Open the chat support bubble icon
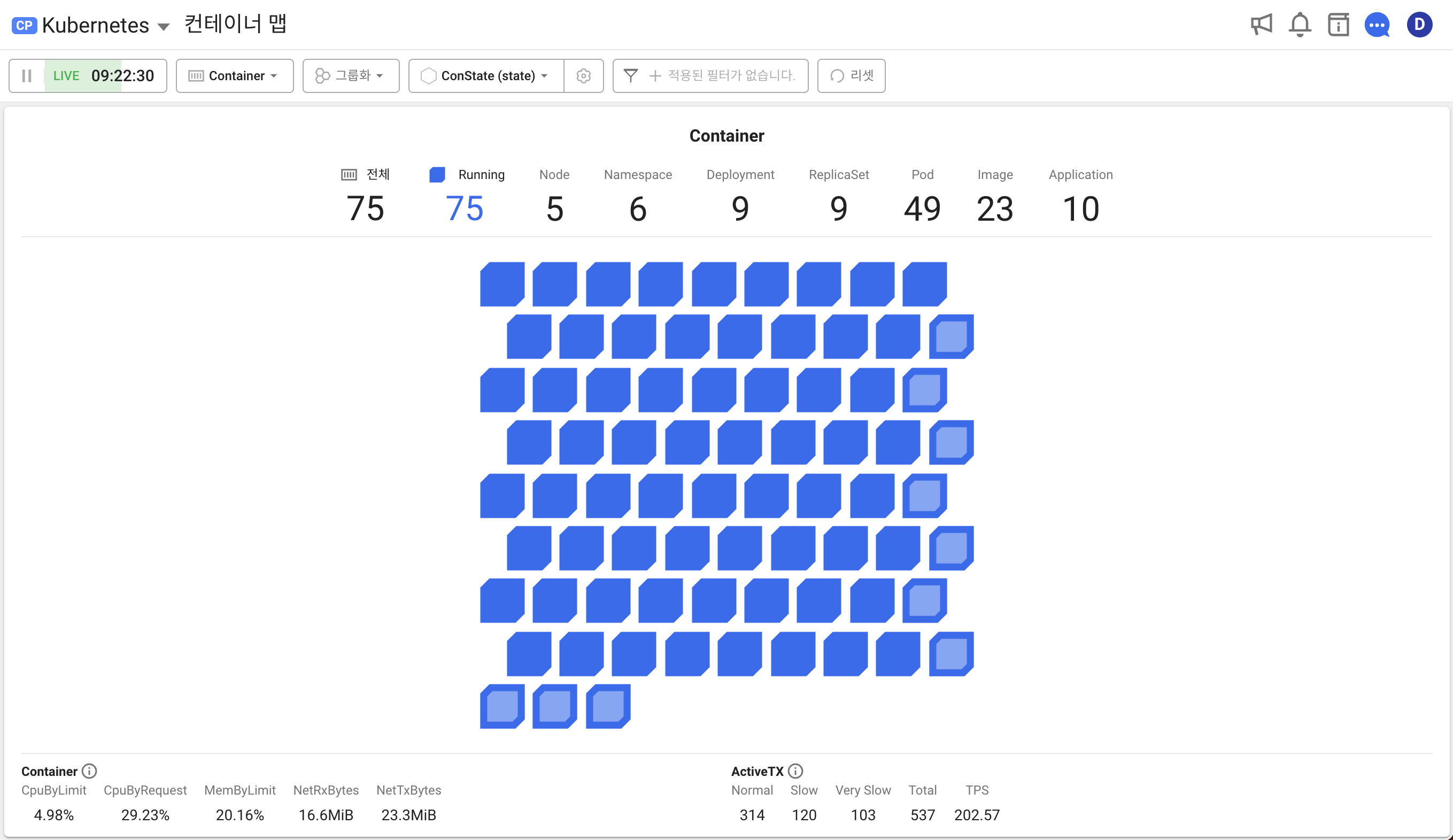The width and height of the screenshot is (1453, 840). point(1378,24)
